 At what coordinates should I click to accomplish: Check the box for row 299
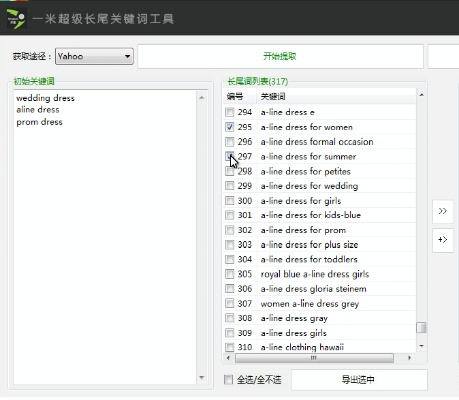(x=230, y=186)
